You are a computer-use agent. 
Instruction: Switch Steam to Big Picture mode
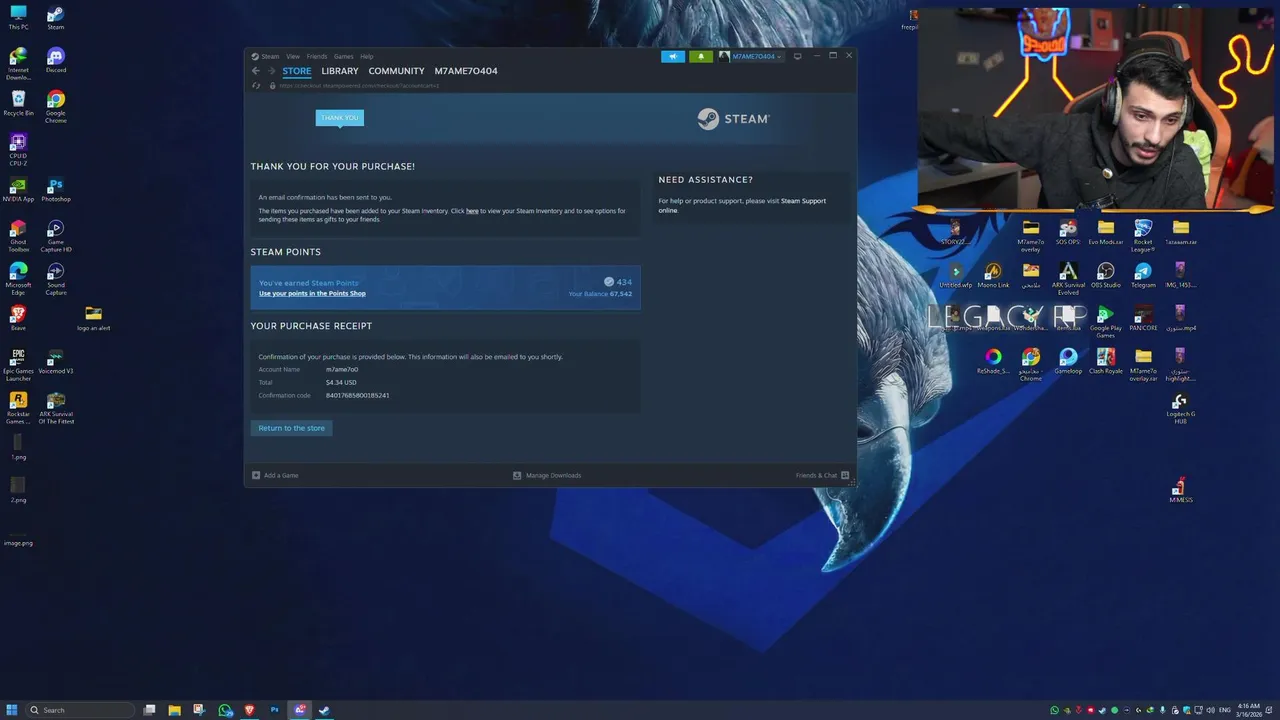coord(797,56)
